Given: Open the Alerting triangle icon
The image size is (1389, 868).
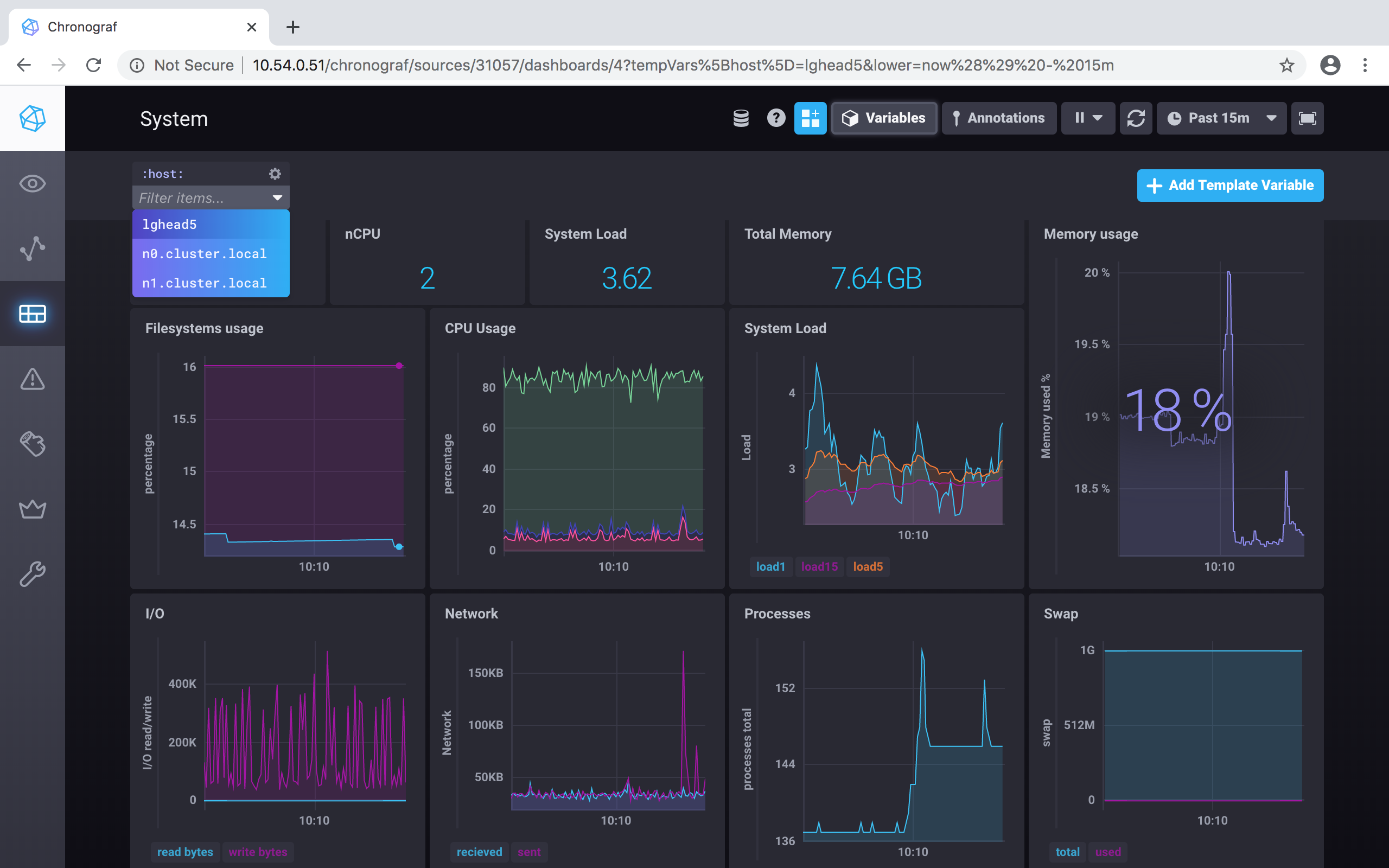Looking at the screenshot, I should pos(32,379).
